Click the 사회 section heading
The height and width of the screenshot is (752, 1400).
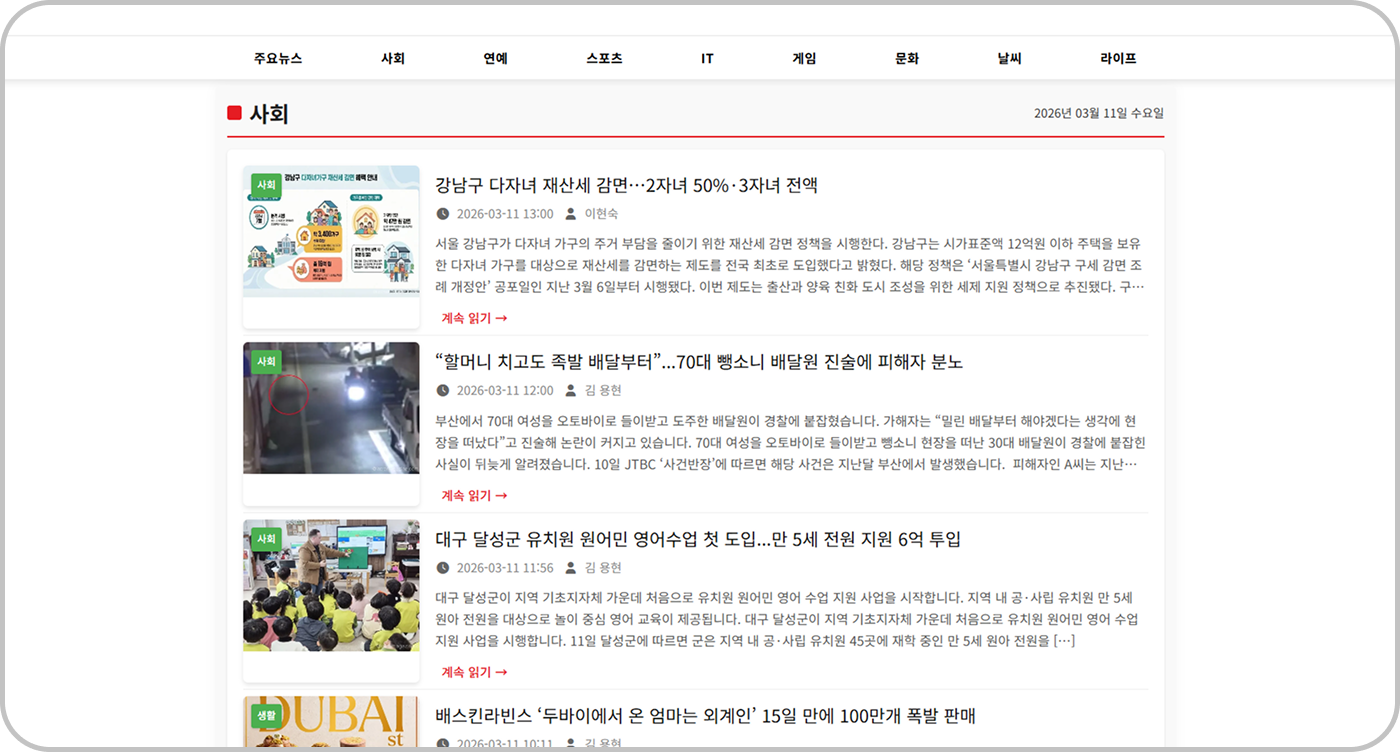point(269,114)
